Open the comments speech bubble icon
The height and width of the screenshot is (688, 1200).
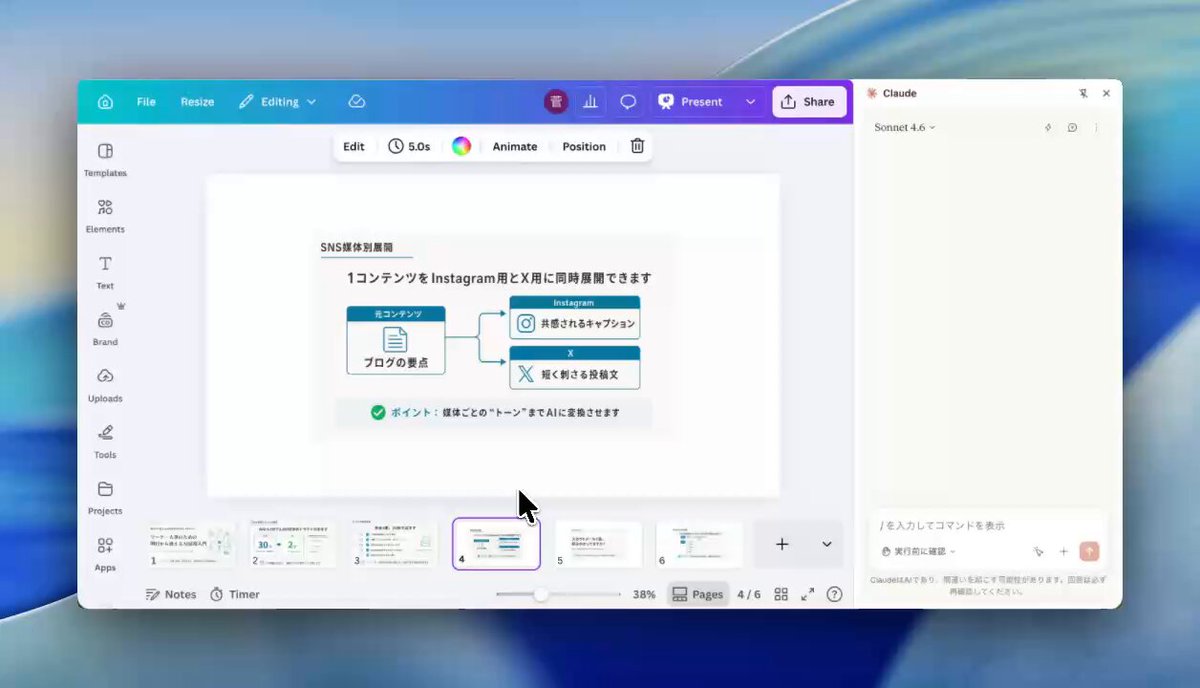[628, 102]
